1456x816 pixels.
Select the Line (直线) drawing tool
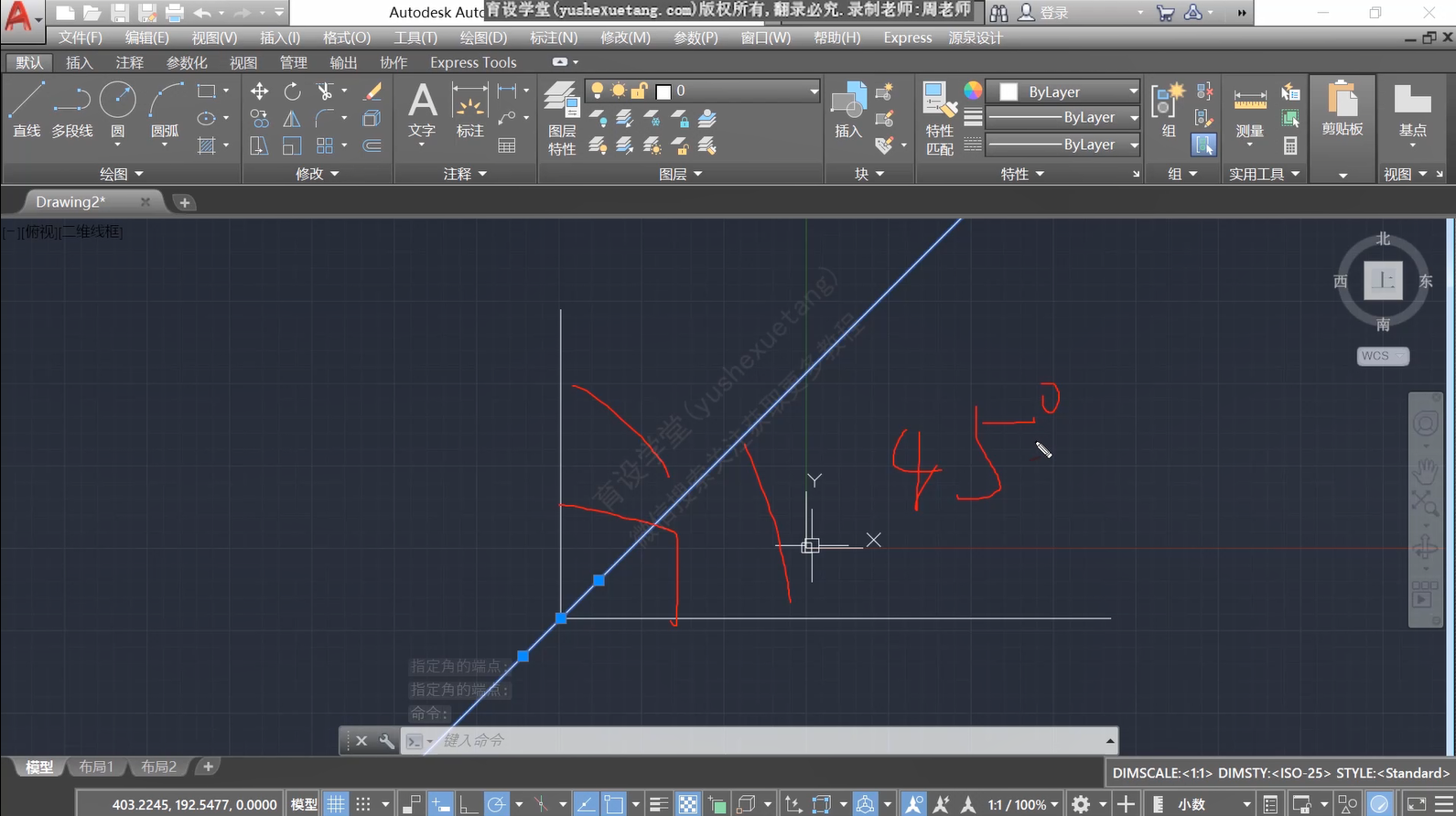pos(27,110)
